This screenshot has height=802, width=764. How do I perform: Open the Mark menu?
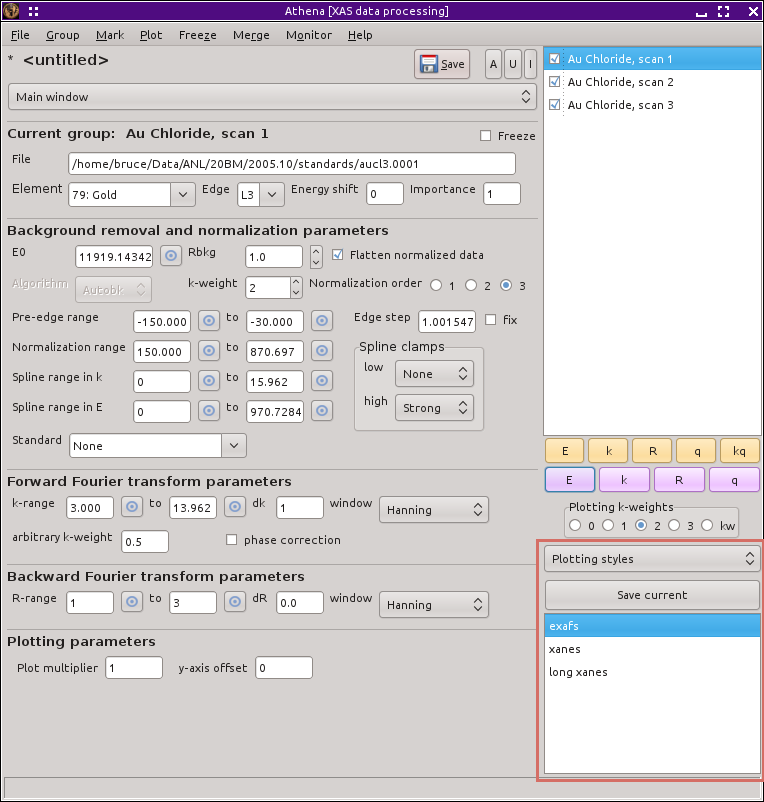(110, 35)
